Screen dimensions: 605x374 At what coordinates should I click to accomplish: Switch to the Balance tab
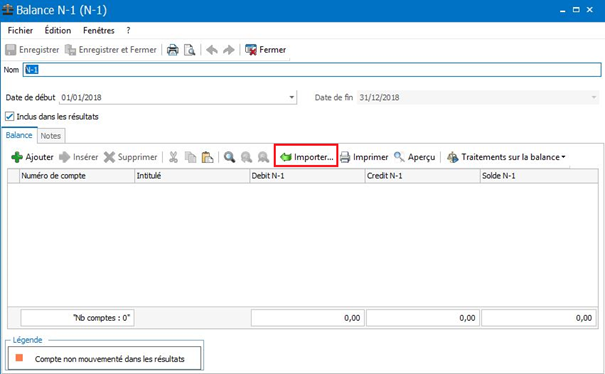click(x=19, y=135)
